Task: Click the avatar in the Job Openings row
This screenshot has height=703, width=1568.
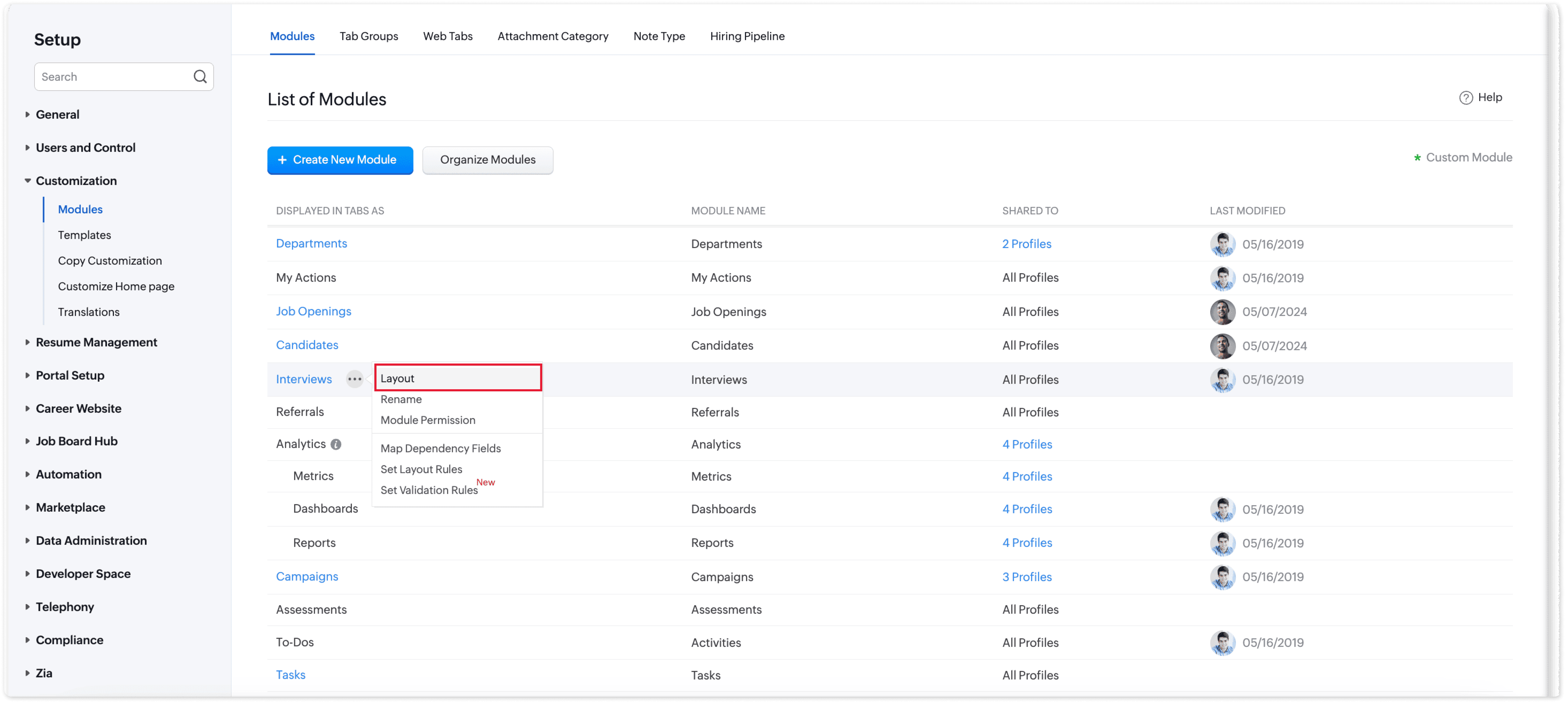Action: pyautogui.click(x=1222, y=312)
